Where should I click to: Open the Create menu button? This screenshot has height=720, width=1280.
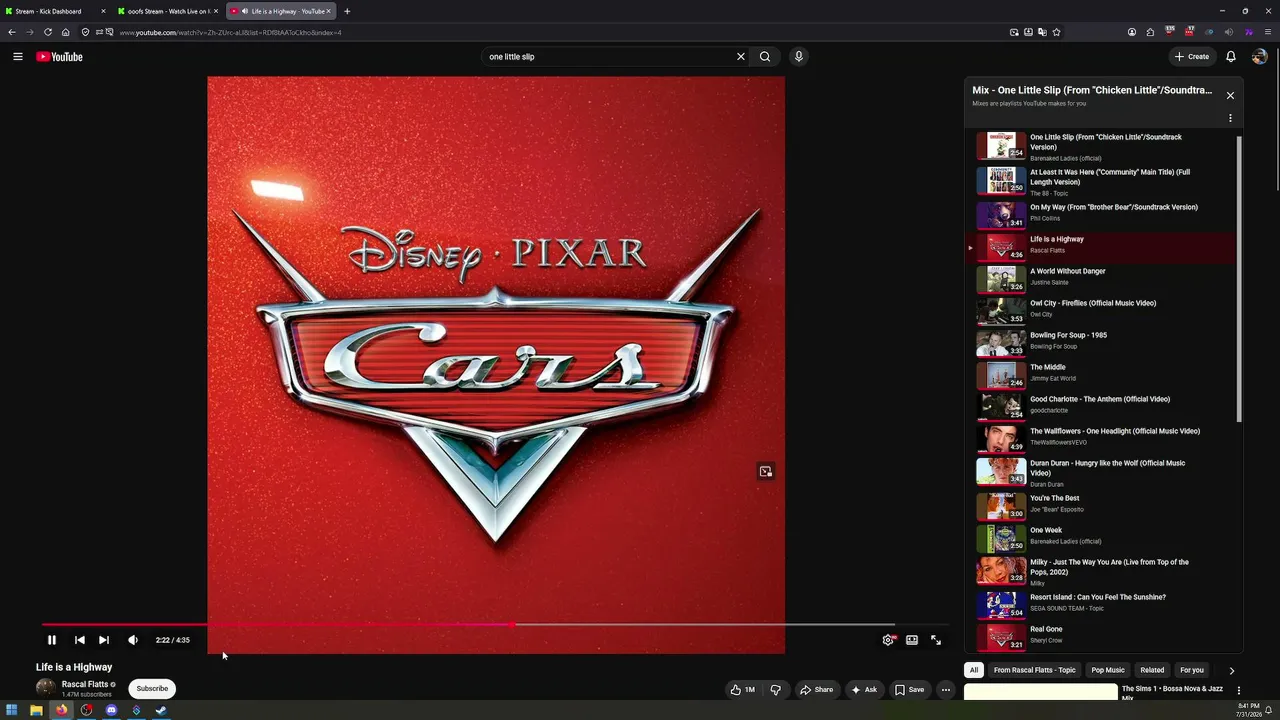(x=1192, y=57)
